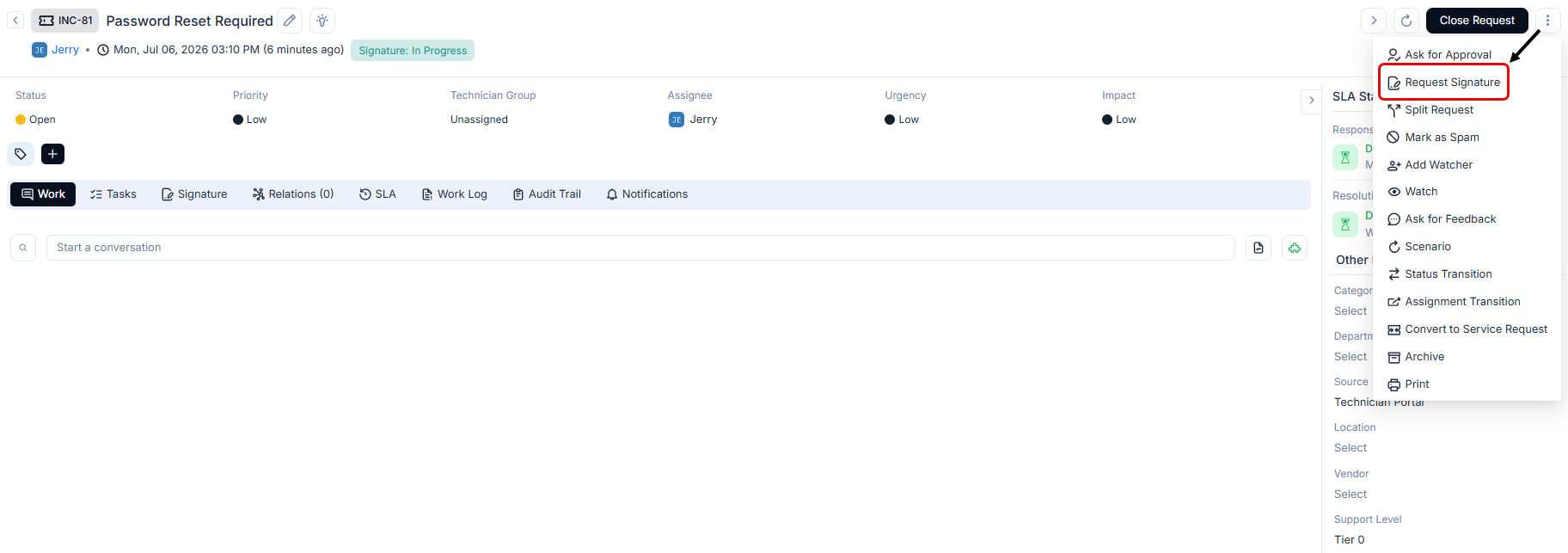
Task: Open the SLA tab
Action: coord(377,194)
